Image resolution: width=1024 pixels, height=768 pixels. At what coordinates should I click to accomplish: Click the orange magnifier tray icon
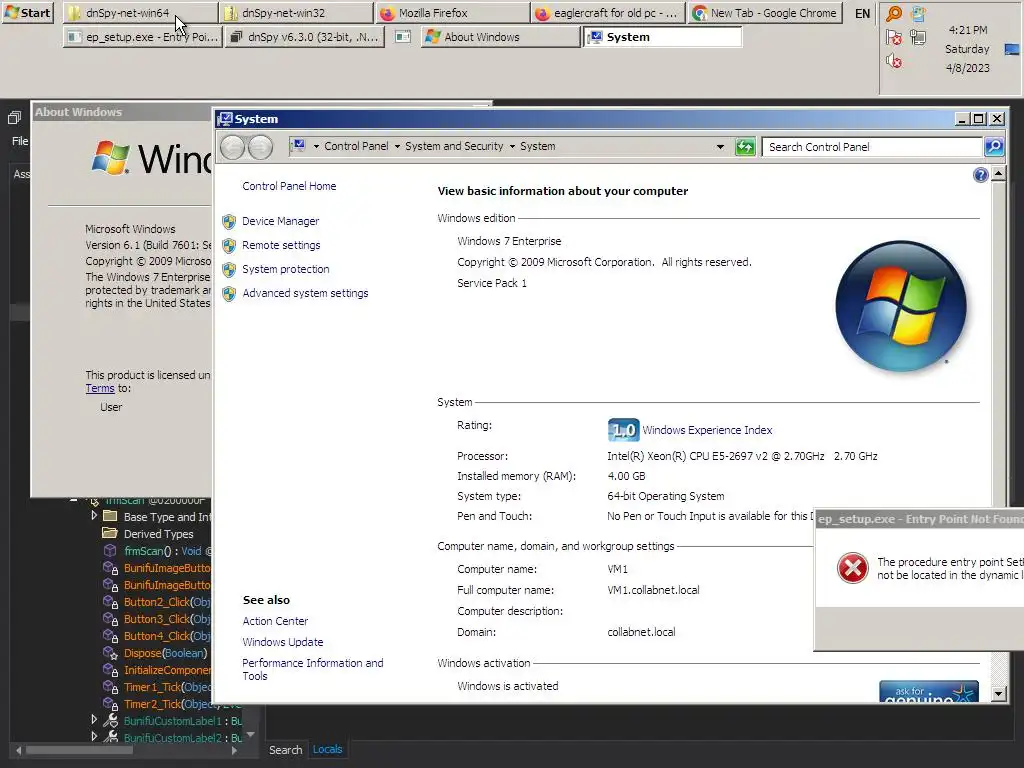pyautogui.click(x=893, y=14)
